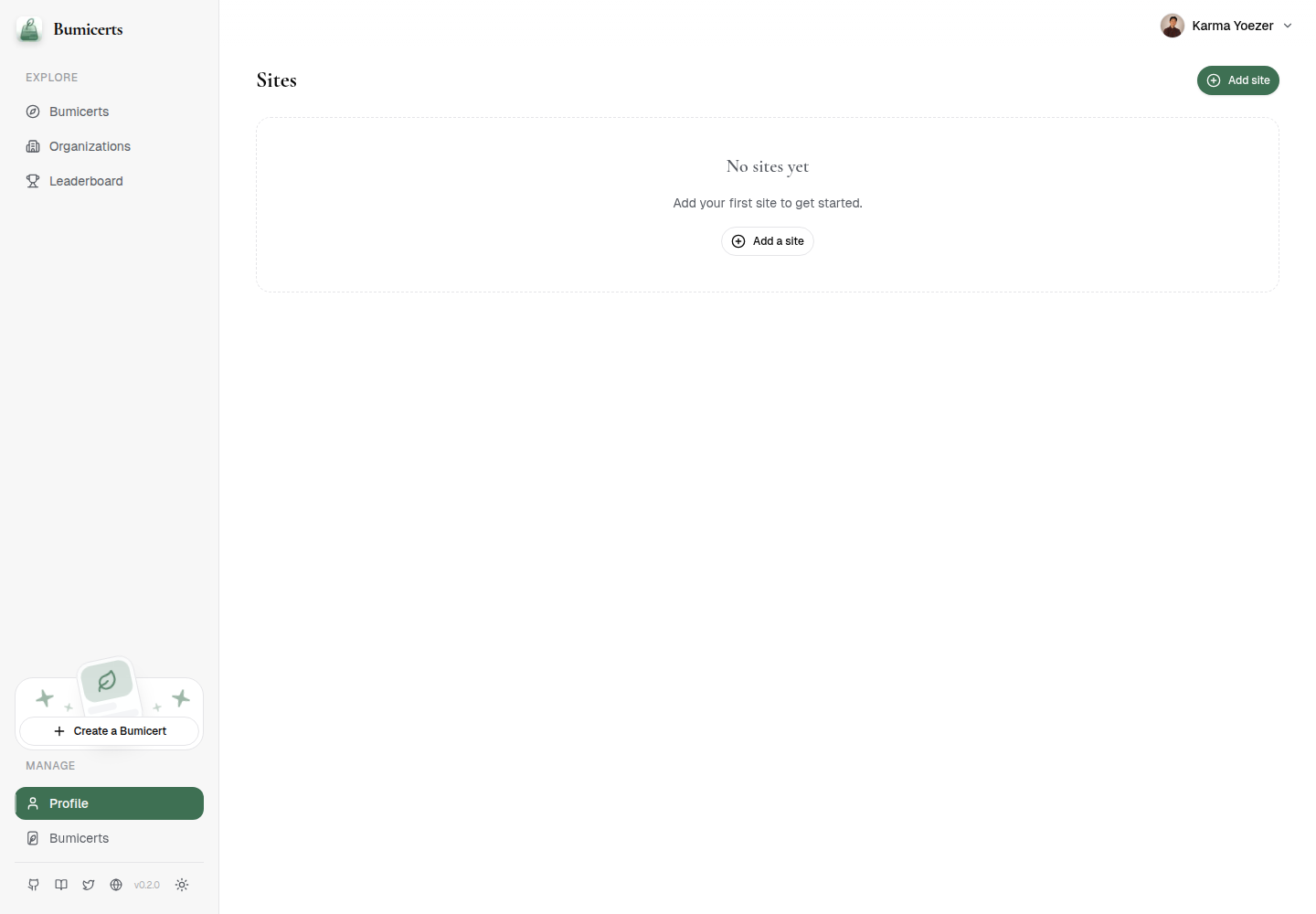Click the Sites page title
Viewport: 1316px width, 914px height.
277,80
